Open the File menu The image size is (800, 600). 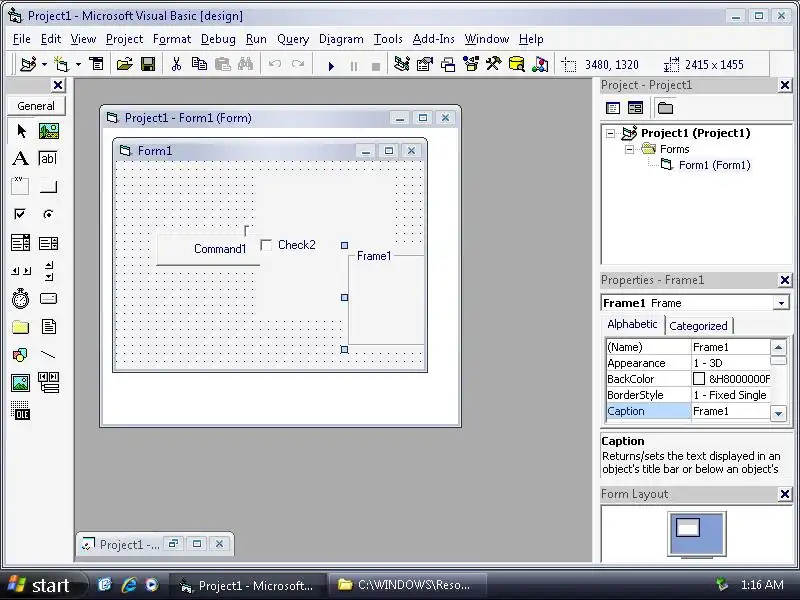(x=21, y=39)
